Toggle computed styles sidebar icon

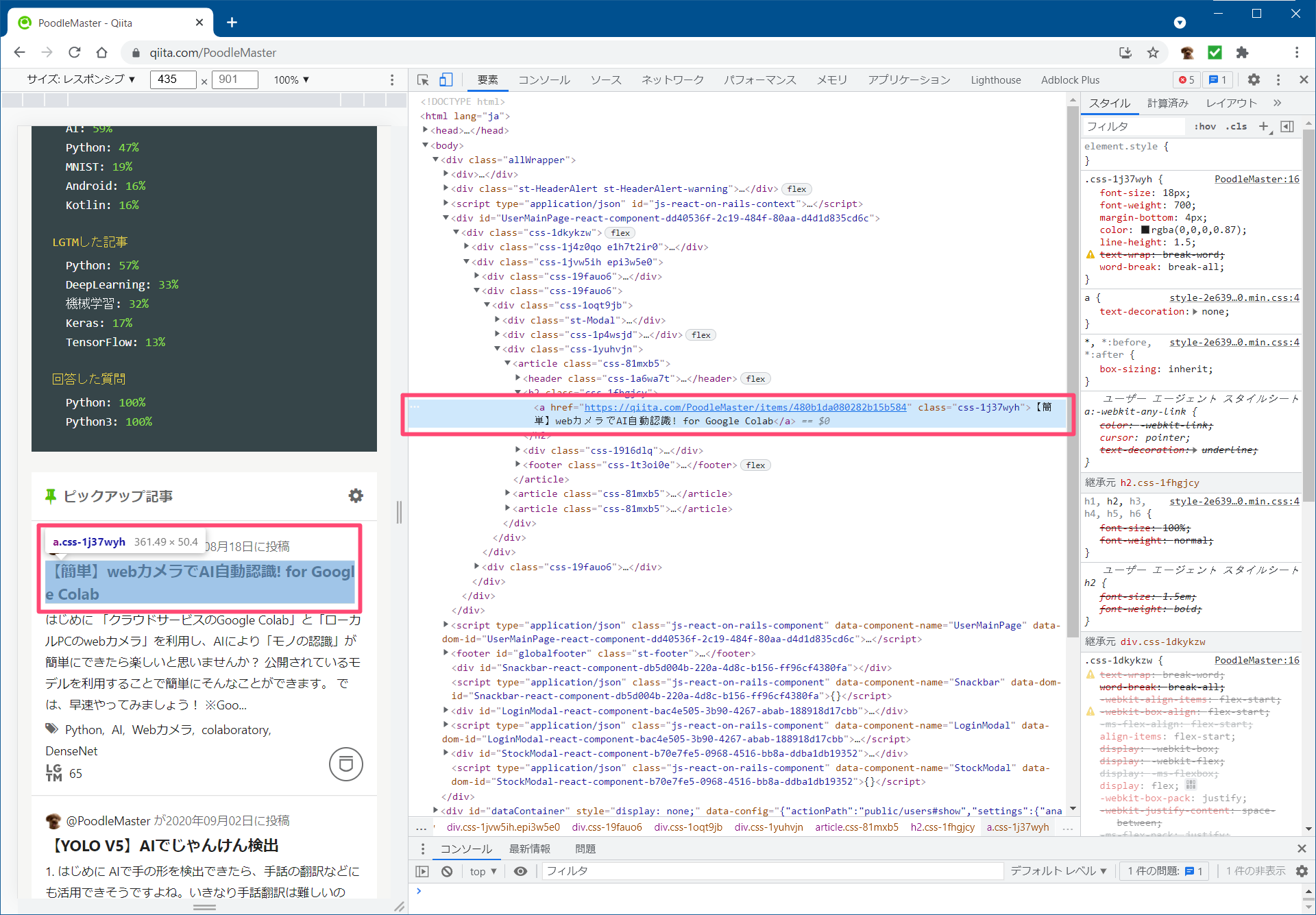pyautogui.click(x=1287, y=126)
